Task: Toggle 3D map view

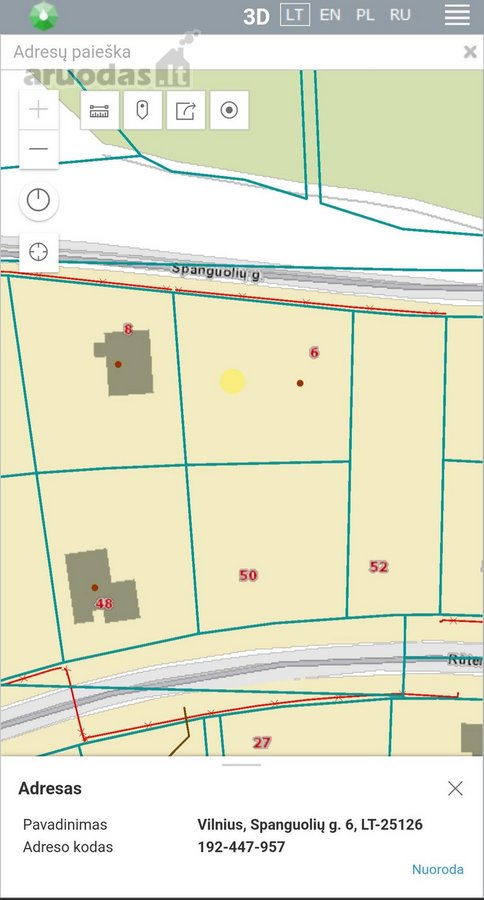Action: (x=256, y=16)
